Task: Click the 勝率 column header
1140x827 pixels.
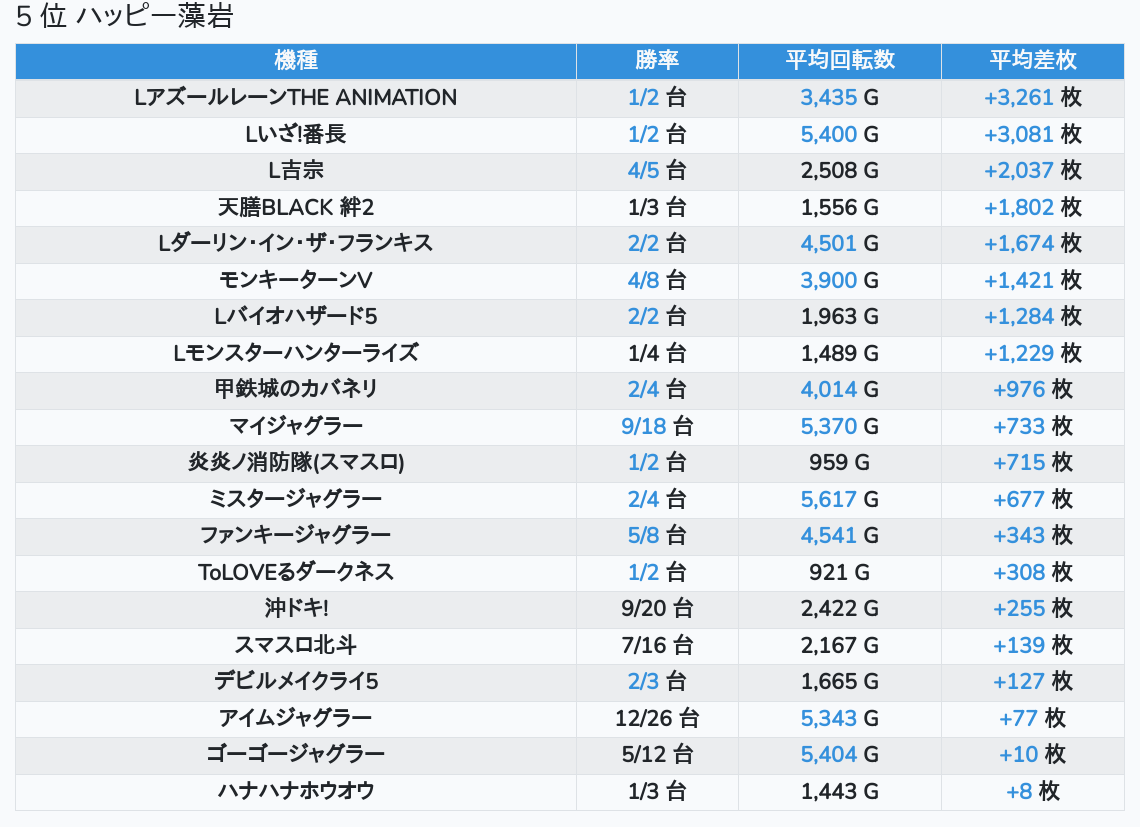Action: (657, 60)
